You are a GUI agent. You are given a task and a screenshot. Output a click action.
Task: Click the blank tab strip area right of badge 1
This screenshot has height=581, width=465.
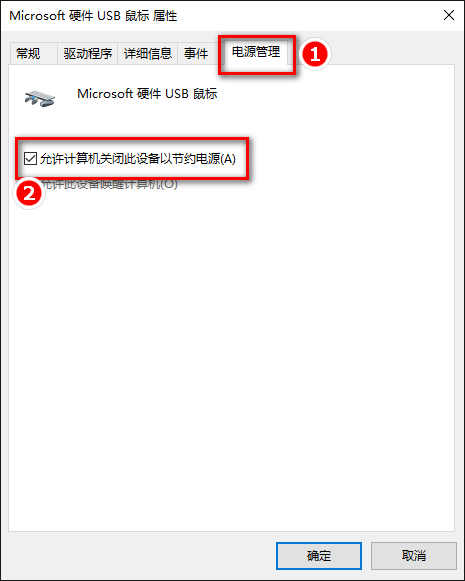click(x=391, y=54)
